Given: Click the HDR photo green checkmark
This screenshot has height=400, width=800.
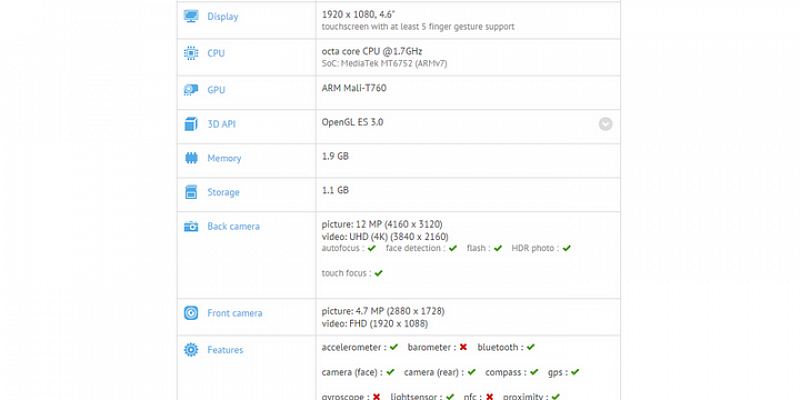Looking at the screenshot, I should [567, 248].
